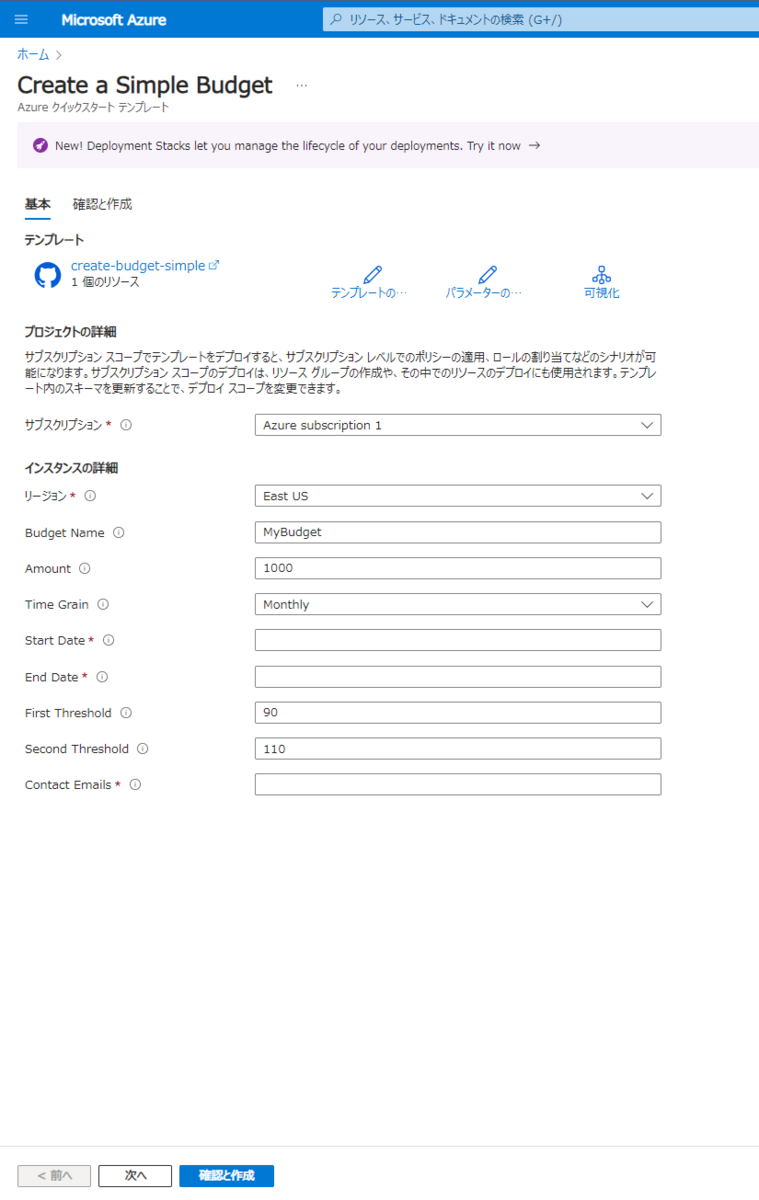
Task: Click the info icon beside Contact Emails
Action: [135, 785]
